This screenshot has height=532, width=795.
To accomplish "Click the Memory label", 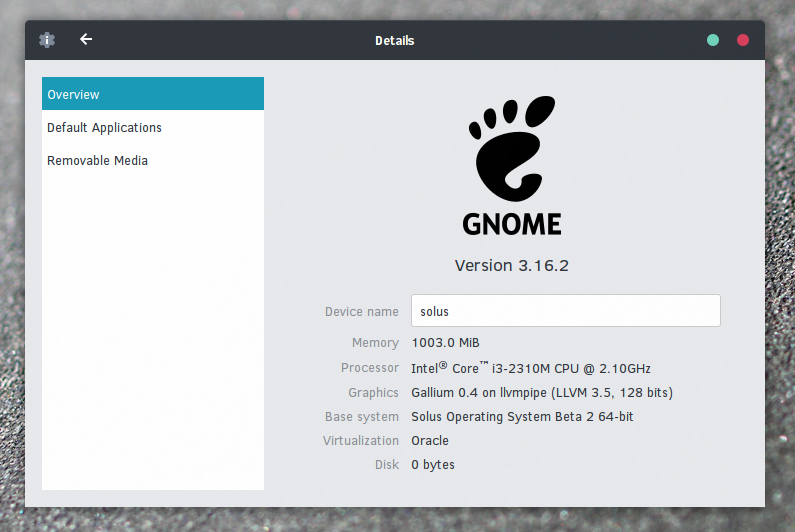I will tap(375, 343).
